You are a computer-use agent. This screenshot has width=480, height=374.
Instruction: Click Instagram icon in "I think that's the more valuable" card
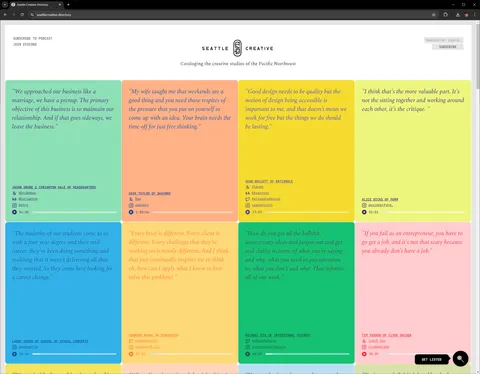(x=364, y=205)
